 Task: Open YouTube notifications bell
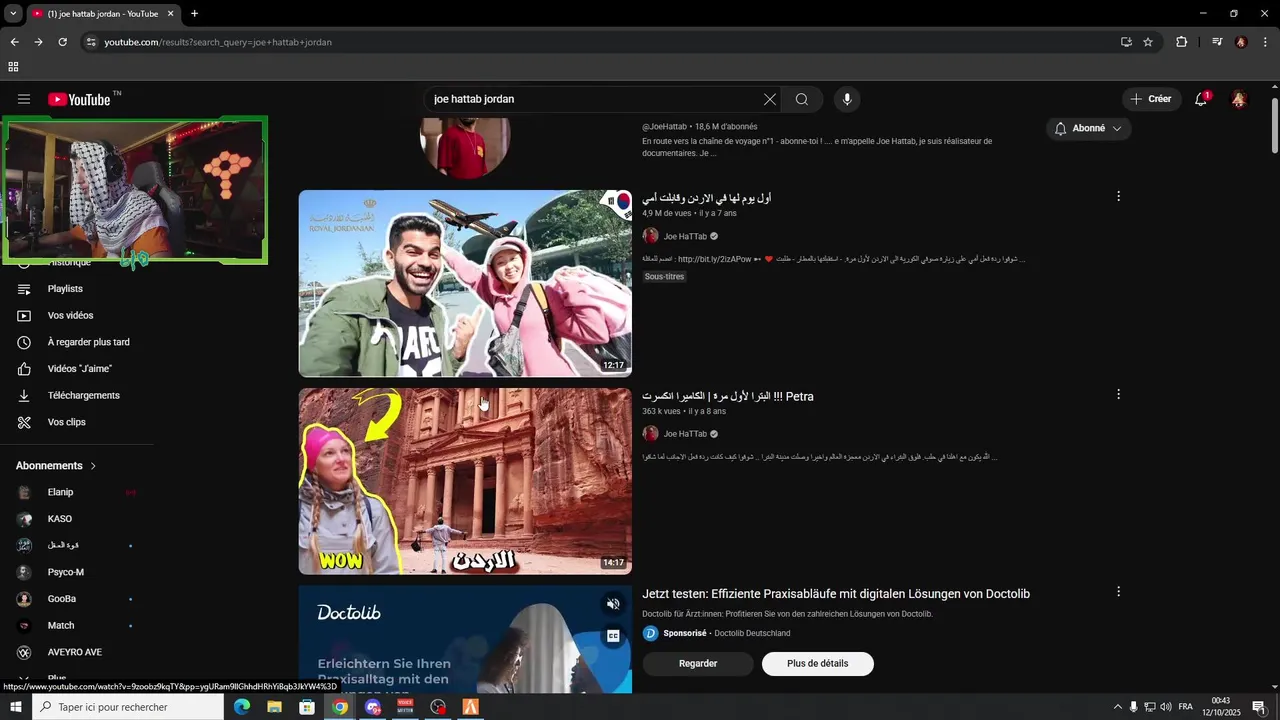pos(1201,99)
